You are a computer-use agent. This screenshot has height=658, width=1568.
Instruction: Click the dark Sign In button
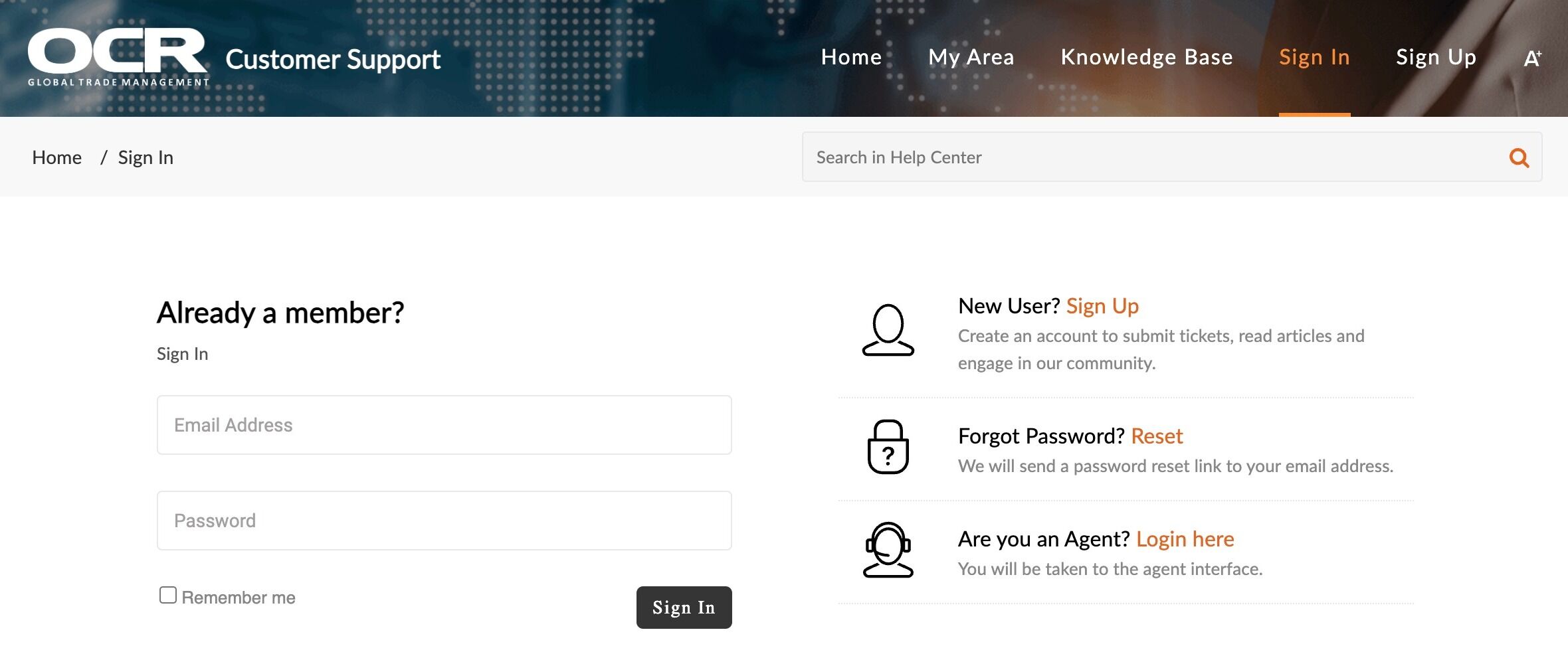pyautogui.click(x=684, y=608)
